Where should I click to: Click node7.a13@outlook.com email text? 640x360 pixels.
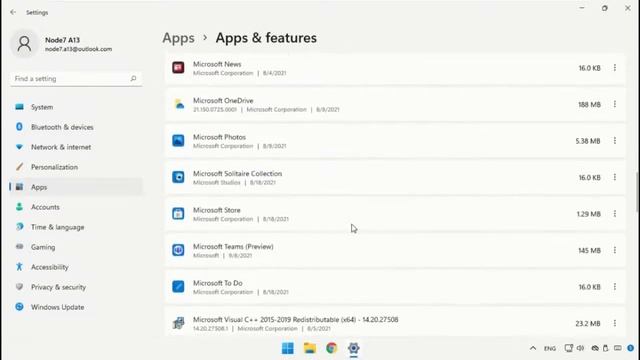pos(78,49)
